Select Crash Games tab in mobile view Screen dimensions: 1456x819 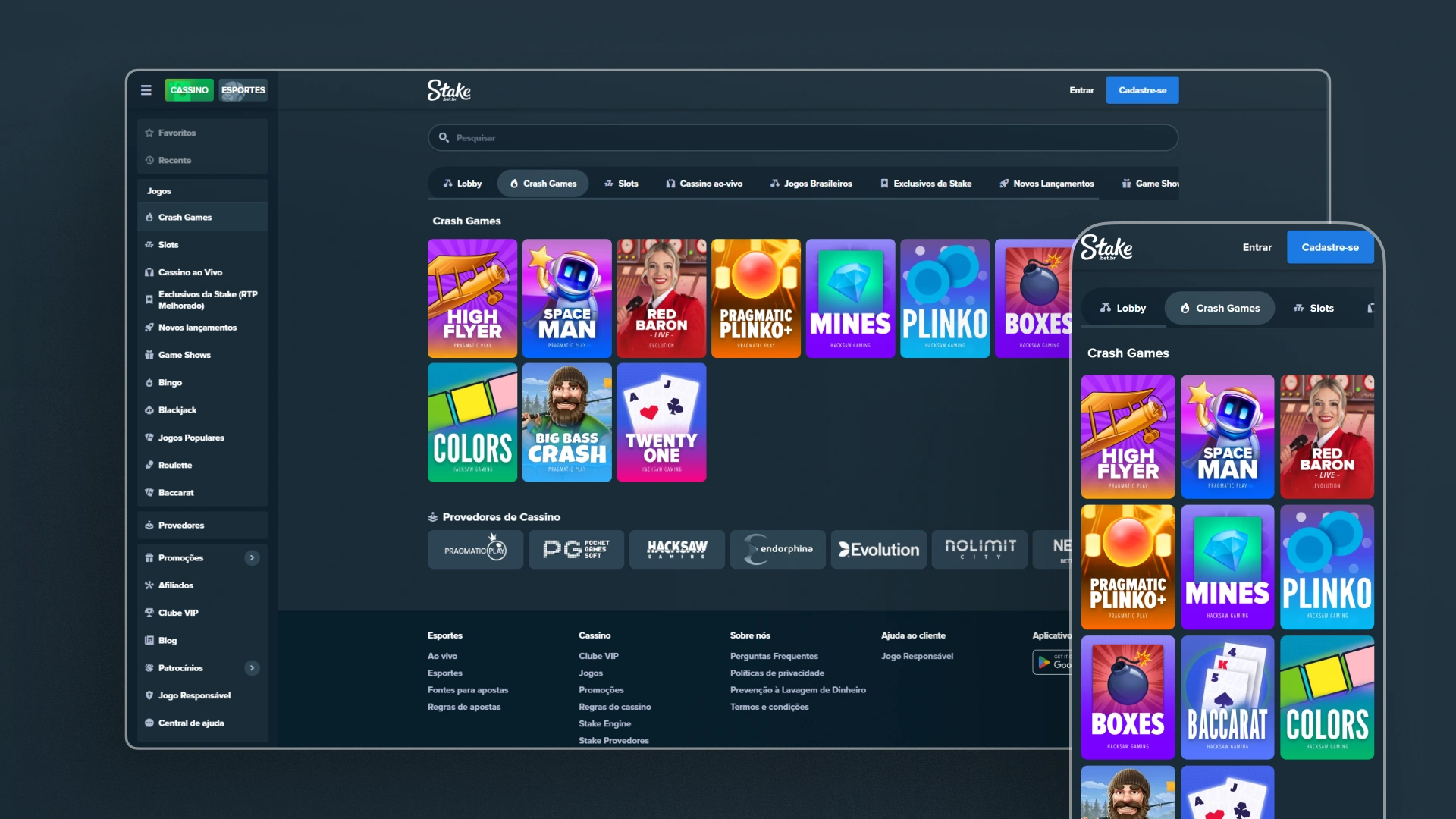click(1220, 309)
